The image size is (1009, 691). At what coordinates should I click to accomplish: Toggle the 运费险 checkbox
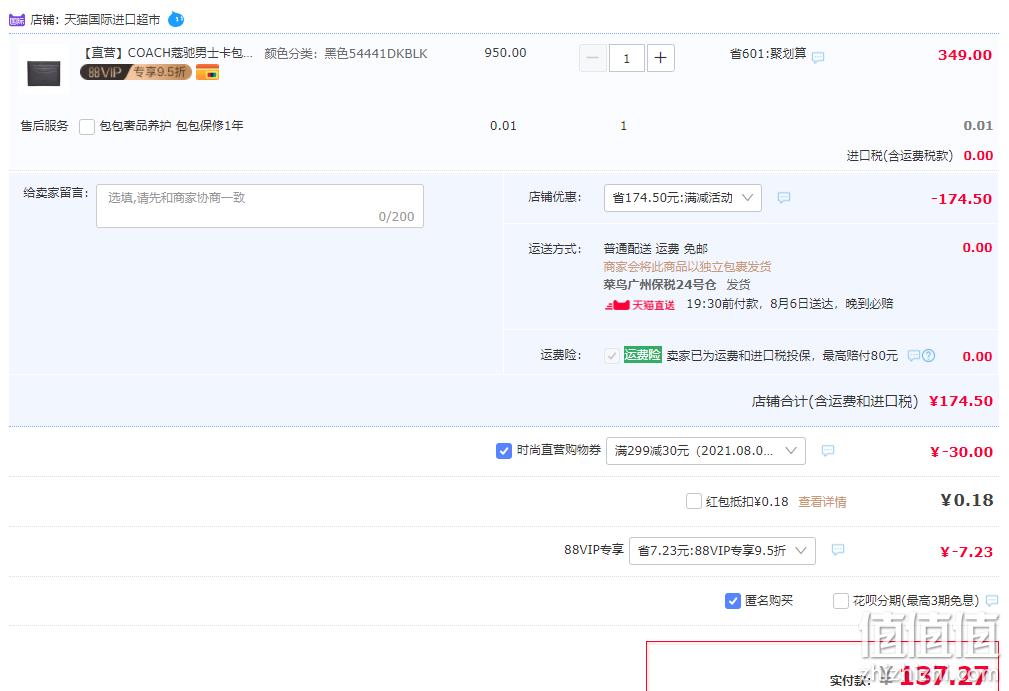click(612, 355)
